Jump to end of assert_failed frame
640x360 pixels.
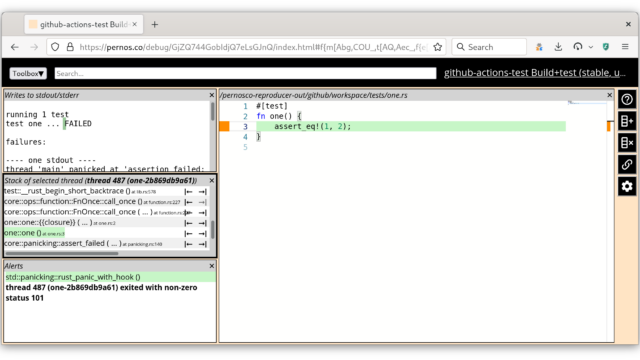coord(202,244)
